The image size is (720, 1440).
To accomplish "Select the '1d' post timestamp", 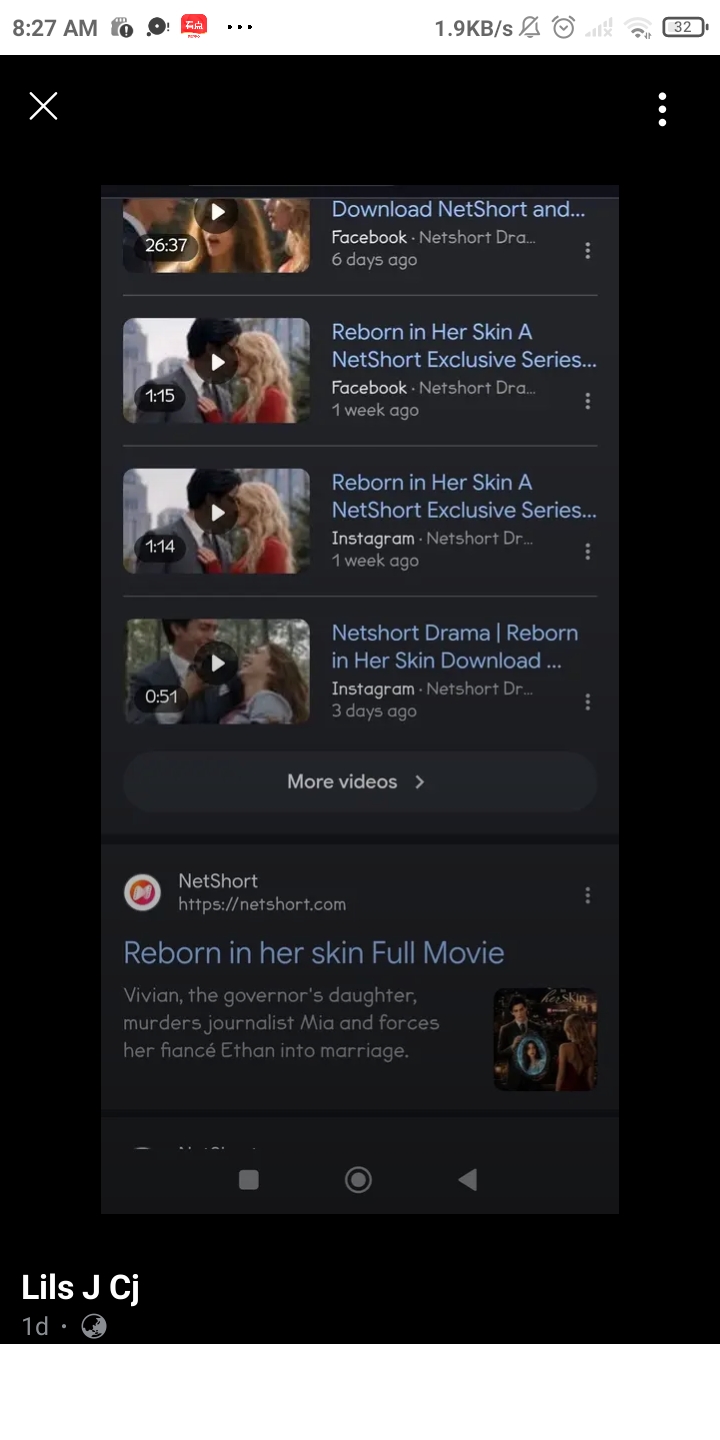I will [35, 1327].
